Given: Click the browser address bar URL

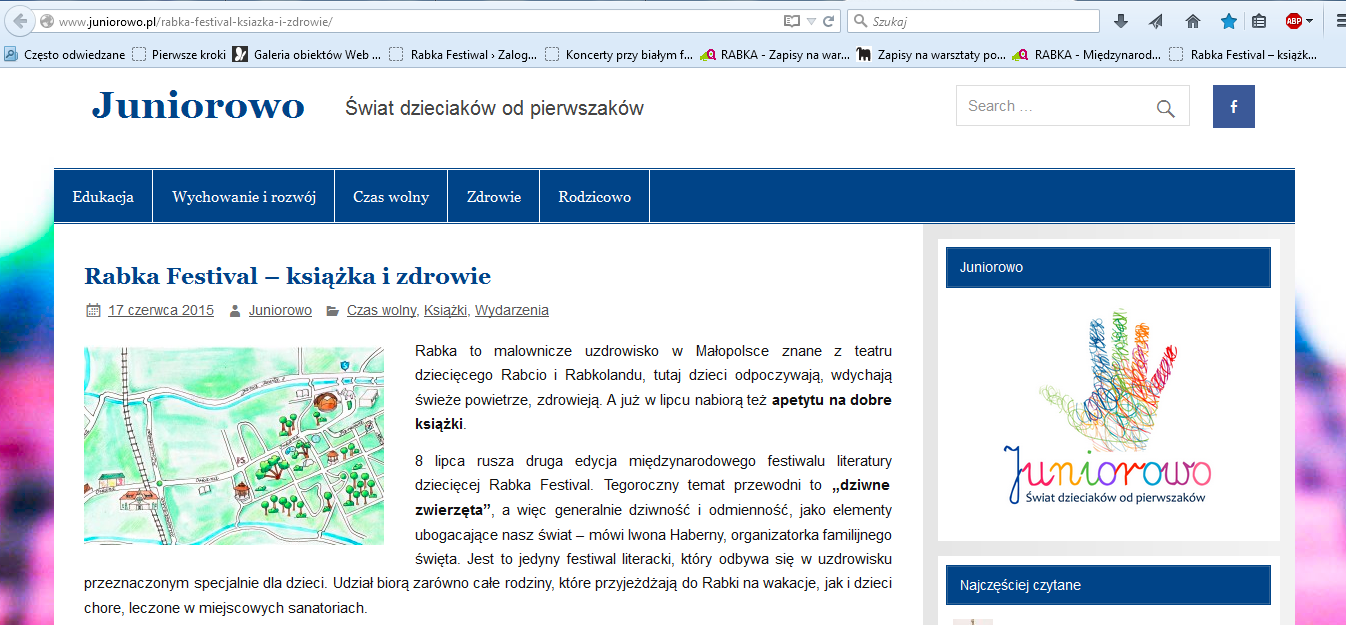Looking at the screenshot, I should [x=420, y=21].
